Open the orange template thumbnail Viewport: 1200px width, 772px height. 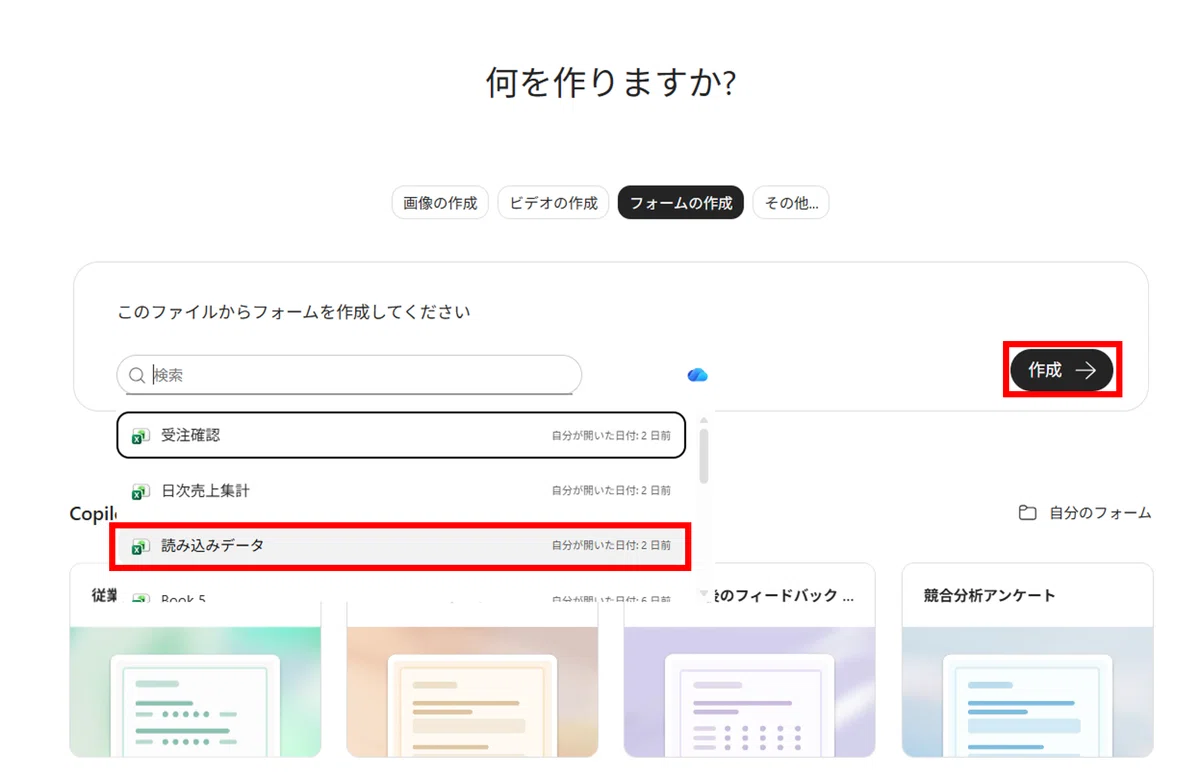click(x=472, y=692)
